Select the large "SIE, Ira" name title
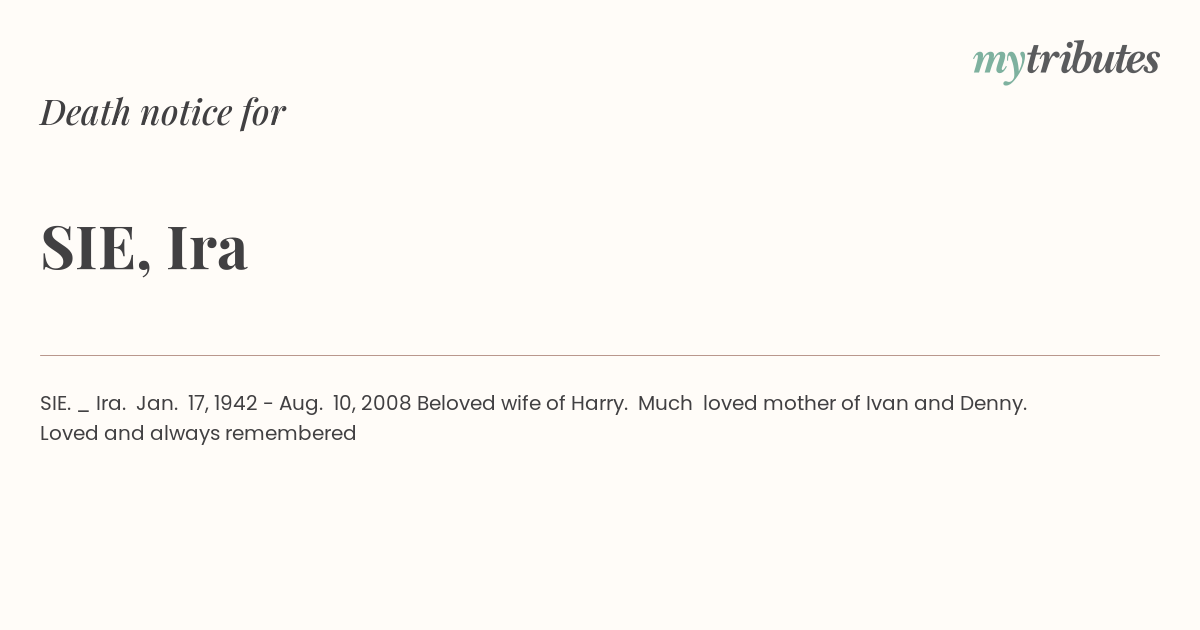Image resolution: width=1200 pixels, height=630 pixels. point(144,247)
